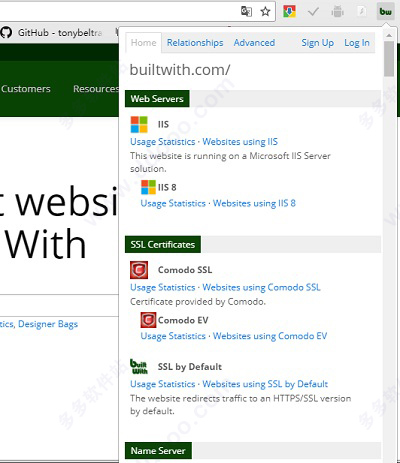Viewport: 400px width, 463px height.
Task: Open Usage Statistics for IIS
Action: pyautogui.click(x=163, y=142)
